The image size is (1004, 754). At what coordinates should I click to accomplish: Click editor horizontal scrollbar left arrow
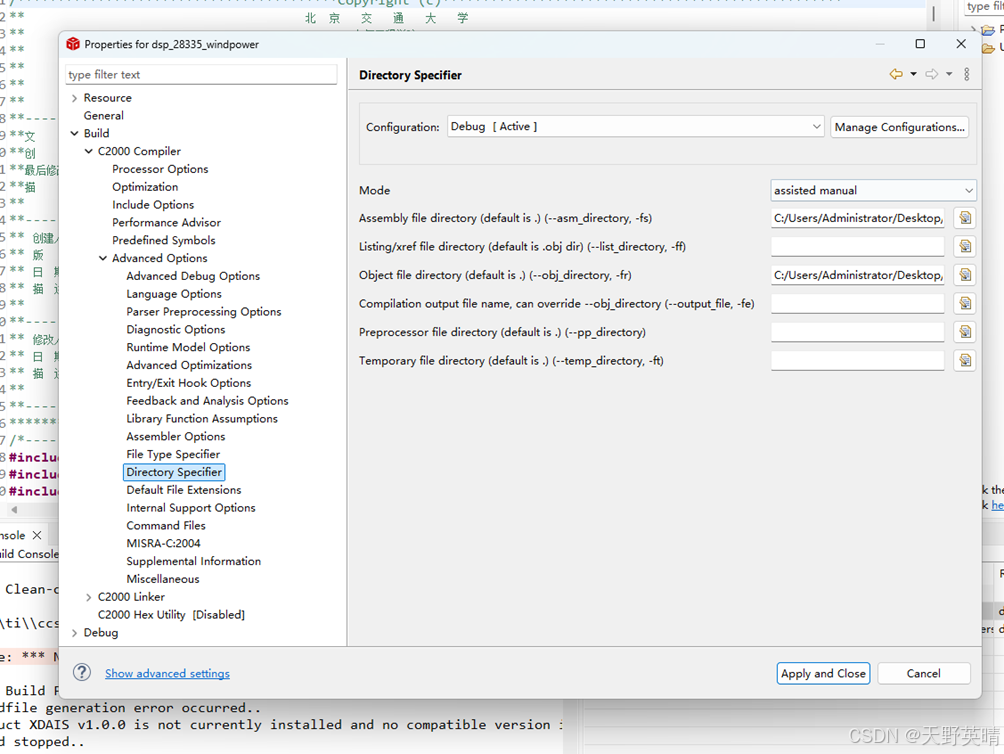tap(14, 509)
